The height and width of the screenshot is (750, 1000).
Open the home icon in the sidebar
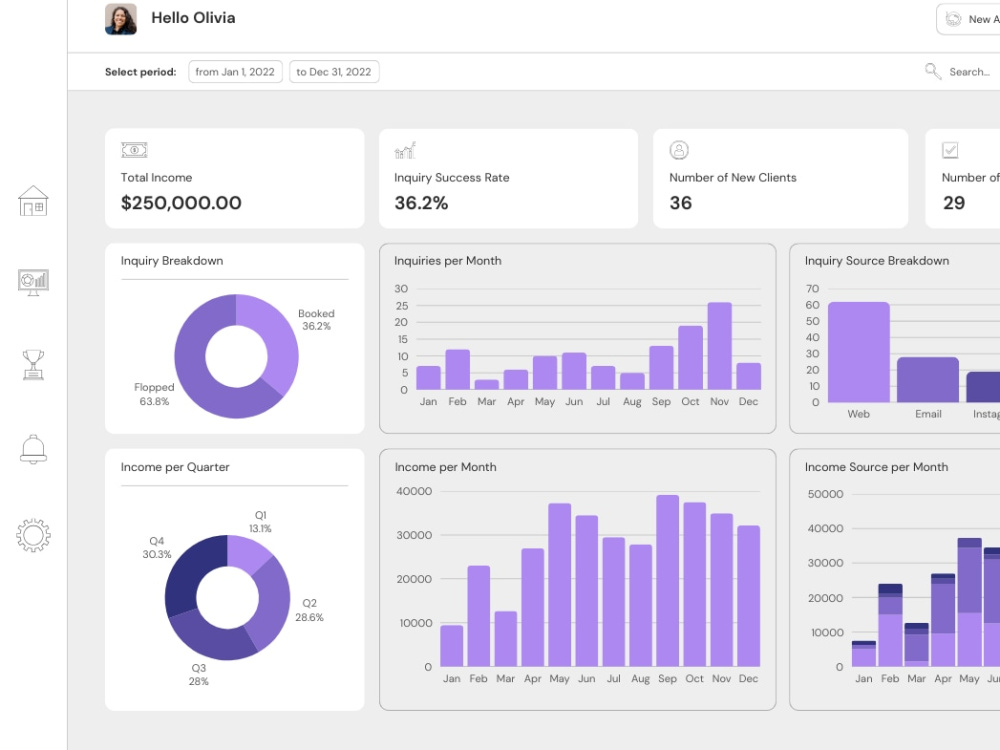pyautogui.click(x=33, y=201)
